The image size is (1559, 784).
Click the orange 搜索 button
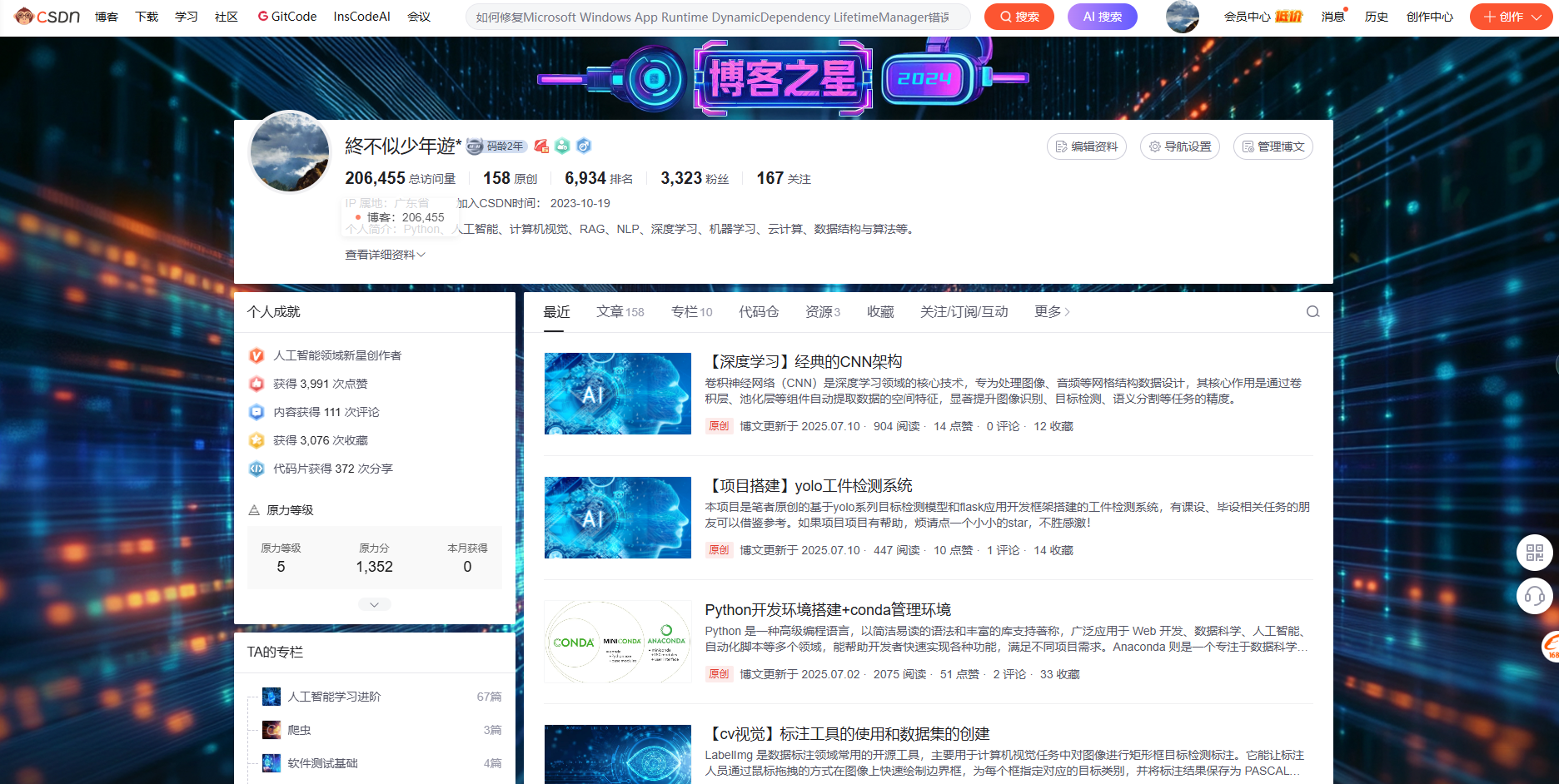click(x=1019, y=17)
